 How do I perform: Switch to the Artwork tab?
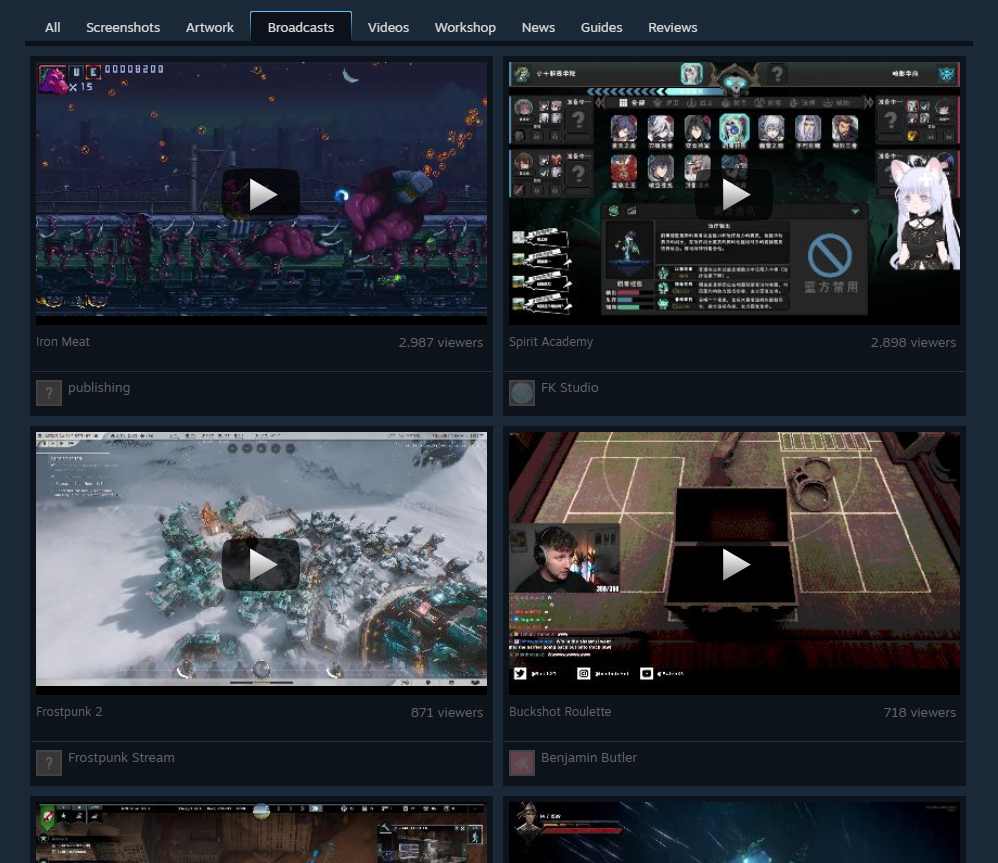pos(209,27)
